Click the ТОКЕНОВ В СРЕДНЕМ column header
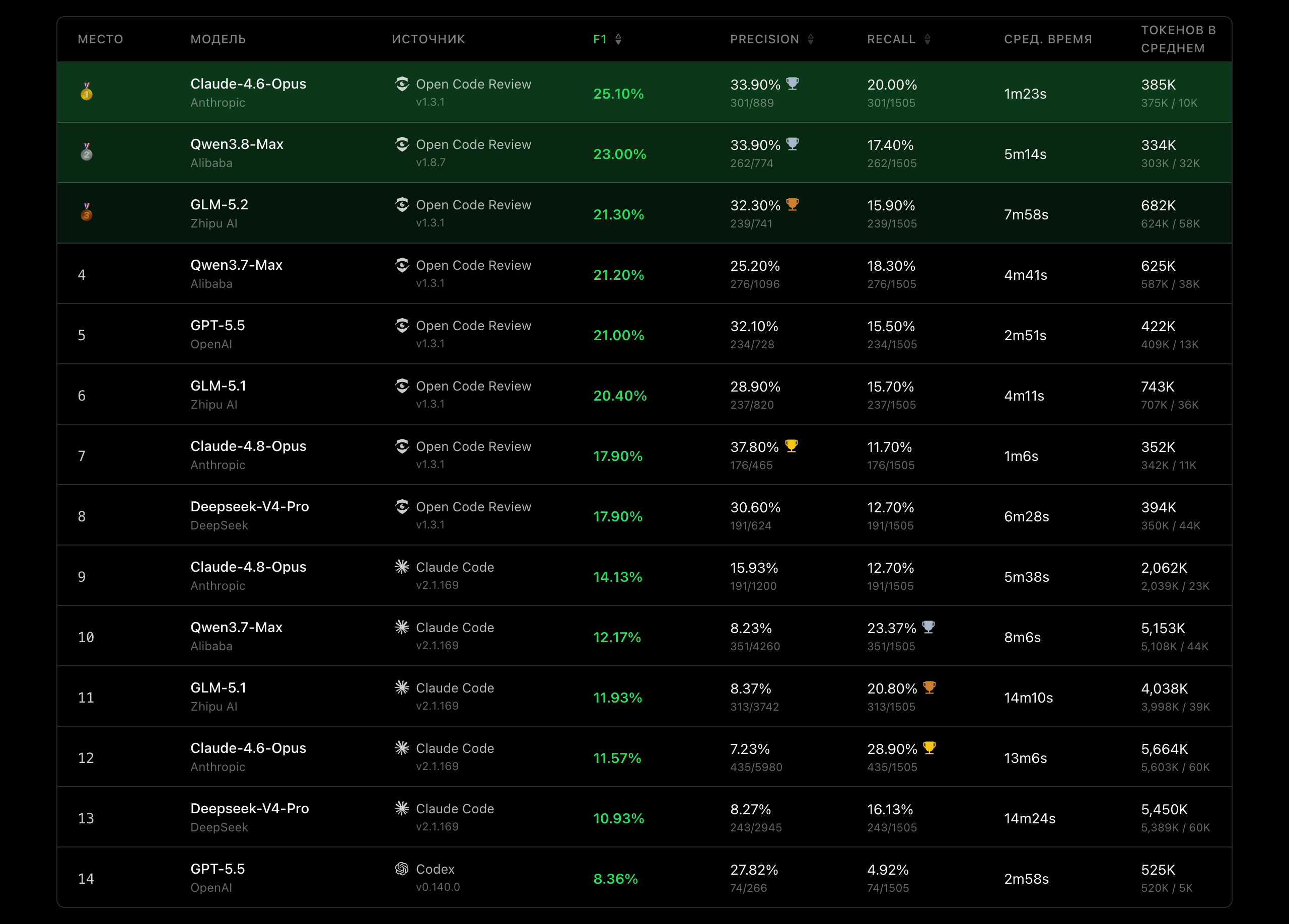Screen dimensions: 1289x924 (1178, 39)
